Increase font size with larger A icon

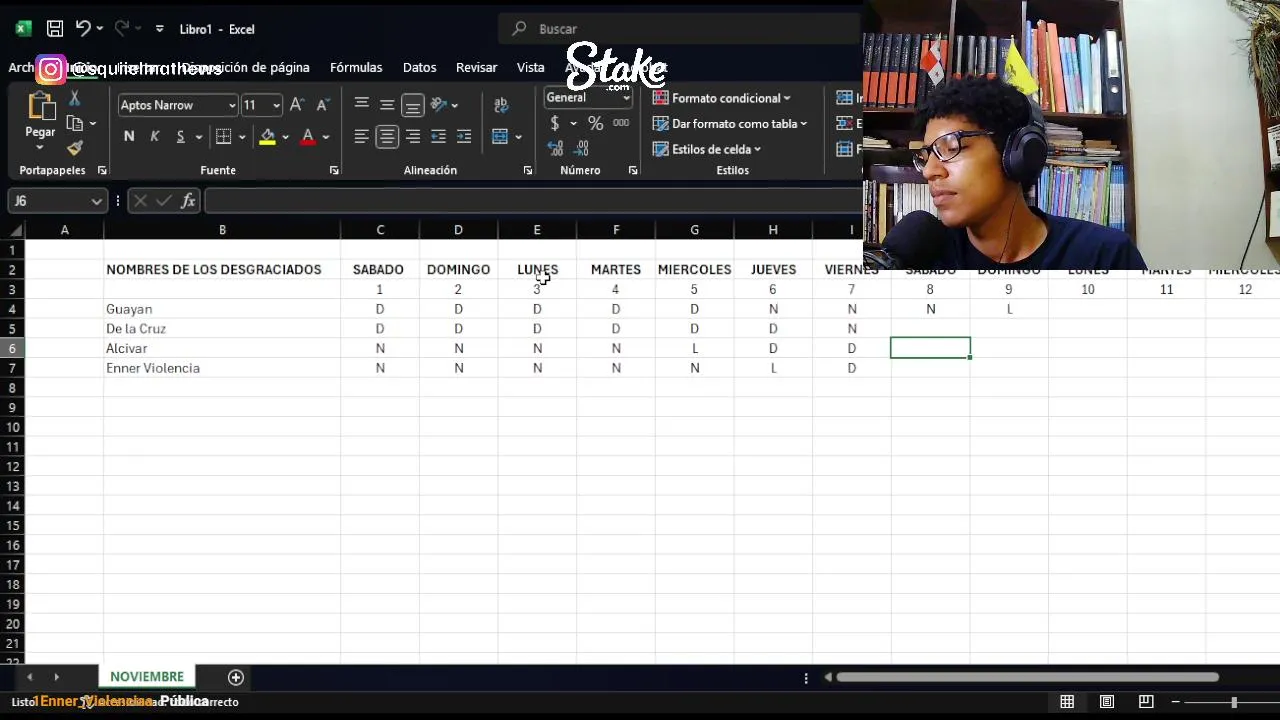[297, 105]
